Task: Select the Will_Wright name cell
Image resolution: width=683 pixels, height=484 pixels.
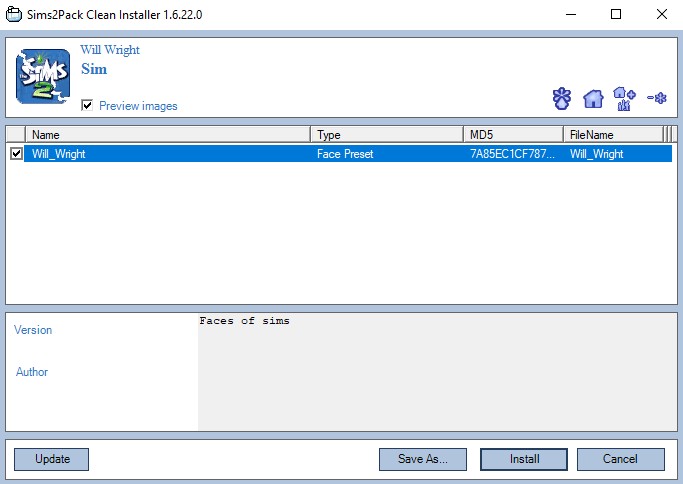Action: click(x=58, y=154)
